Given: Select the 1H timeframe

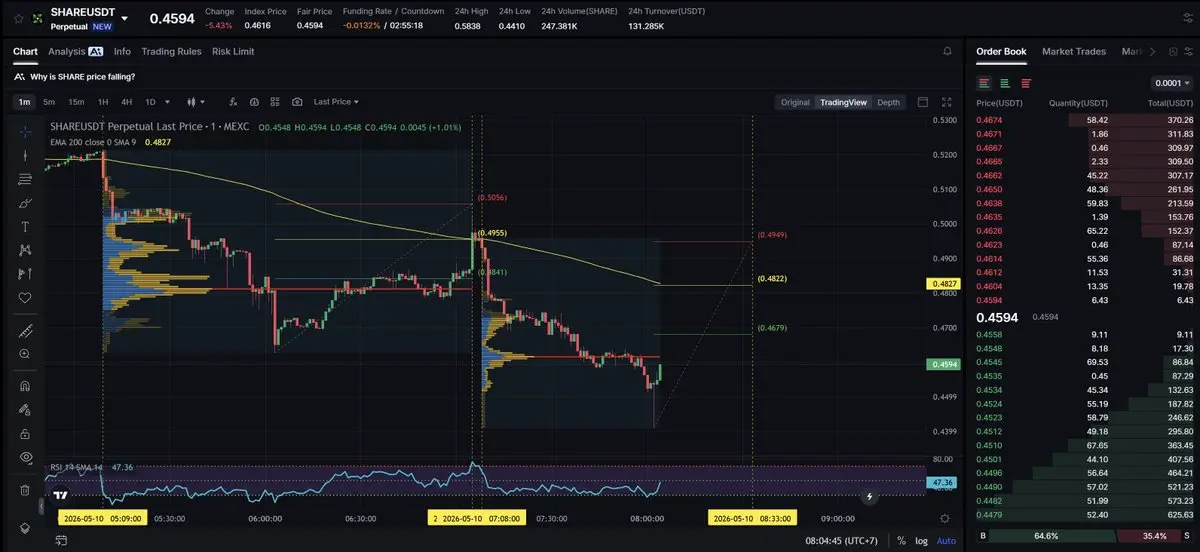Looking at the screenshot, I should coord(103,102).
